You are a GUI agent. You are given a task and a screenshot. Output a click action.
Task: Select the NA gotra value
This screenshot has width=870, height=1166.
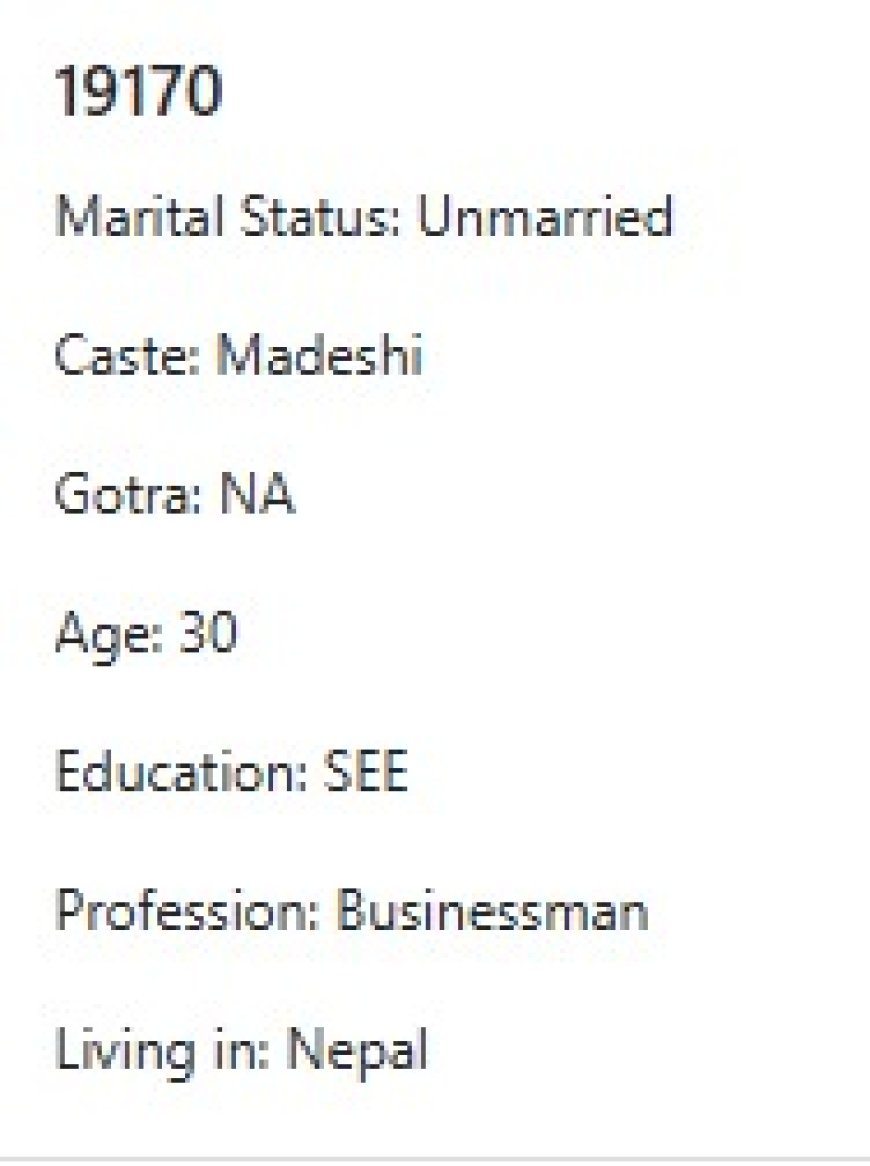coord(257,495)
